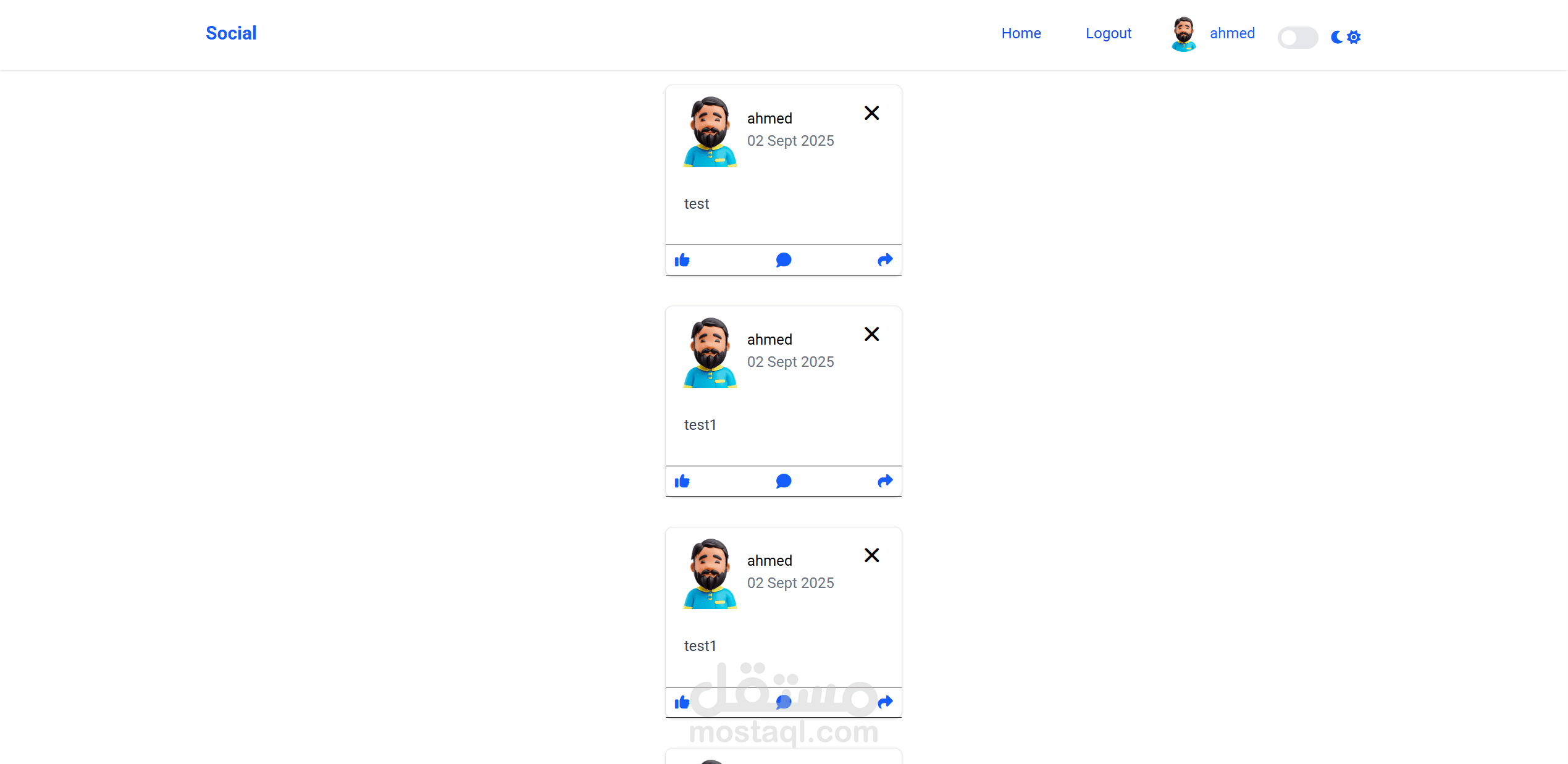Share the second post in the feed
This screenshot has width=1568, height=764.
[x=885, y=481]
